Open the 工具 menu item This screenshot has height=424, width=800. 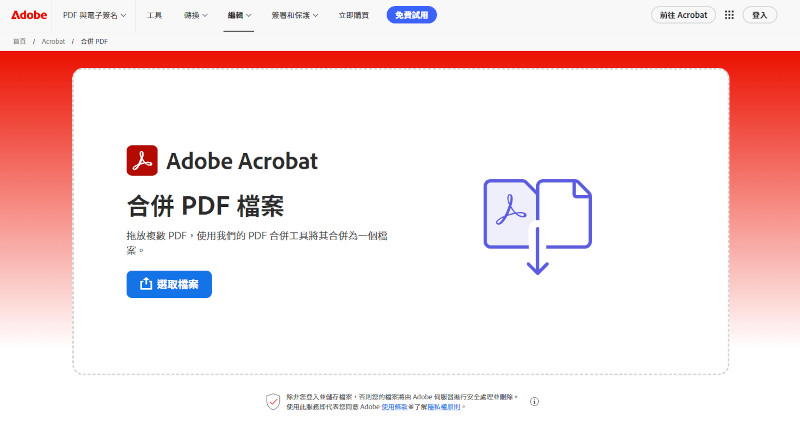[x=154, y=15]
